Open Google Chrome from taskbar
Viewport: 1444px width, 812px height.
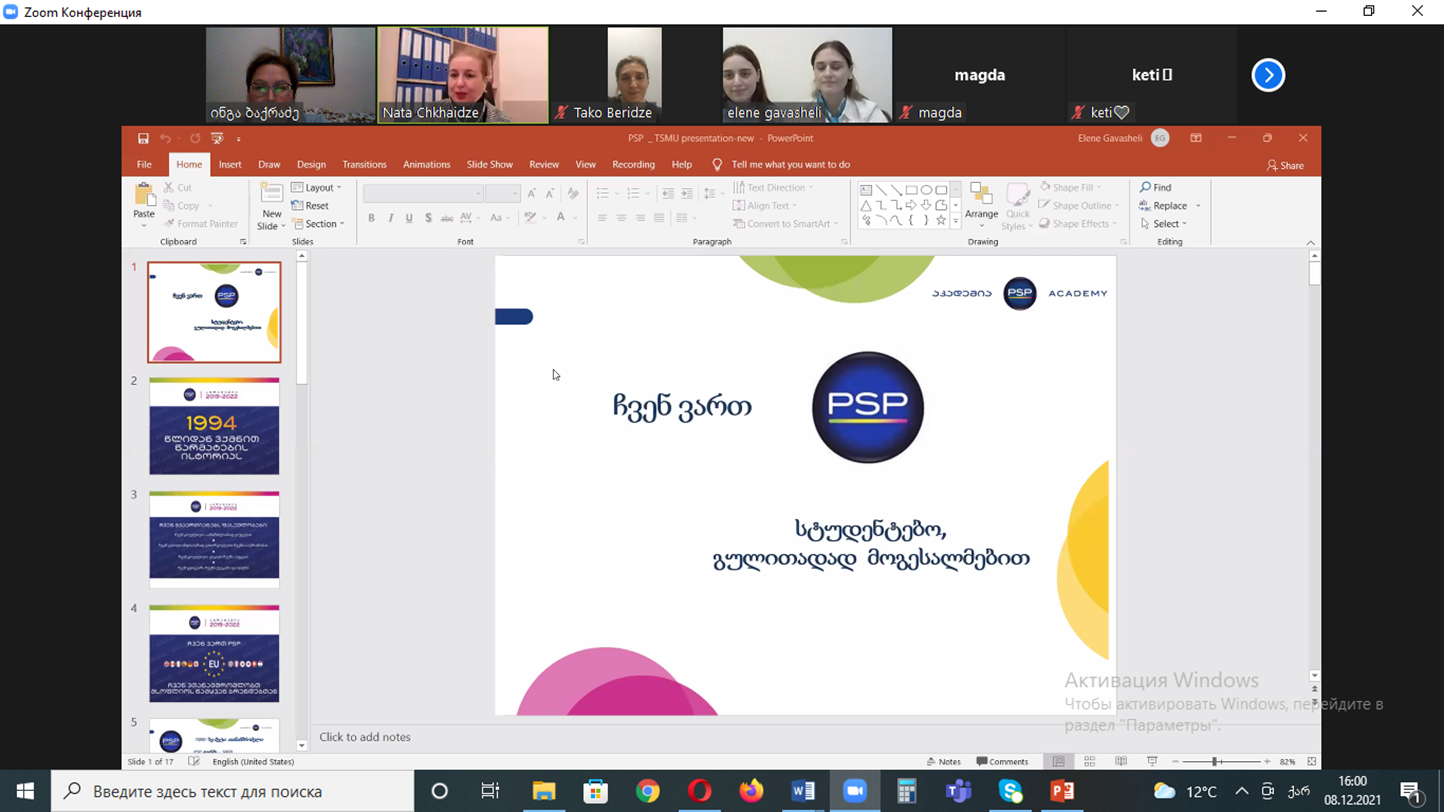click(x=647, y=791)
